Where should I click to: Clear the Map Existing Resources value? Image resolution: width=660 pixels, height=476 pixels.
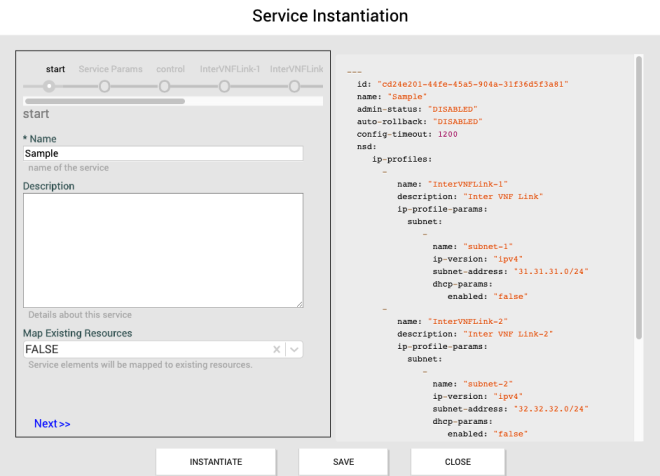276,349
